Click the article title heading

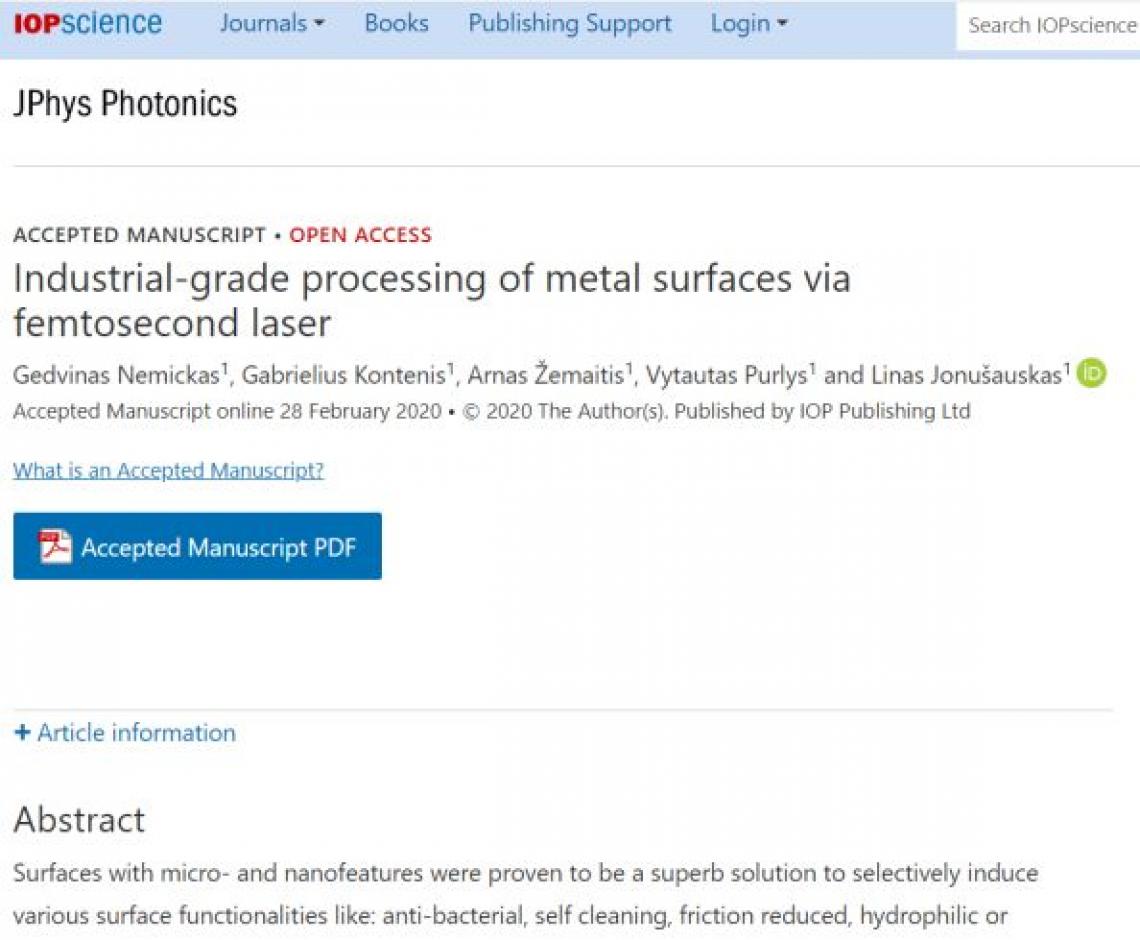point(432,300)
